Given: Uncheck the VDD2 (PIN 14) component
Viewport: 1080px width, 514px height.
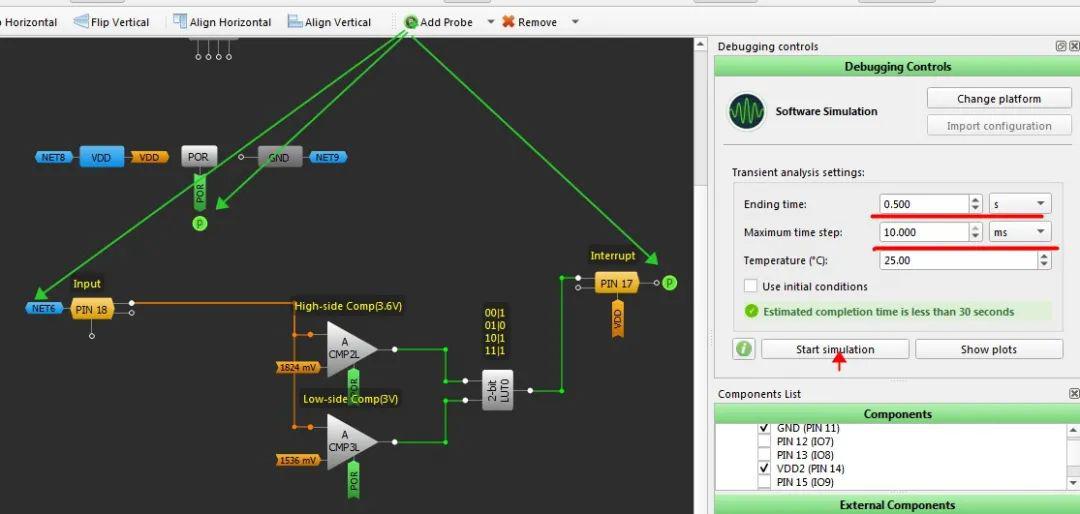Looking at the screenshot, I should (764, 469).
